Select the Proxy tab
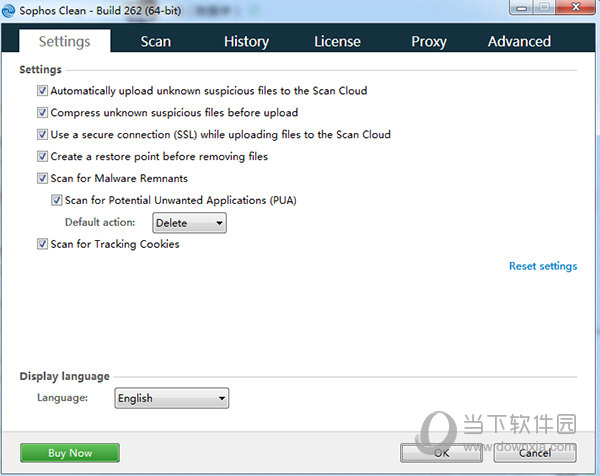Image resolution: width=600 pixels, height=476 pixels. [429, 41]
